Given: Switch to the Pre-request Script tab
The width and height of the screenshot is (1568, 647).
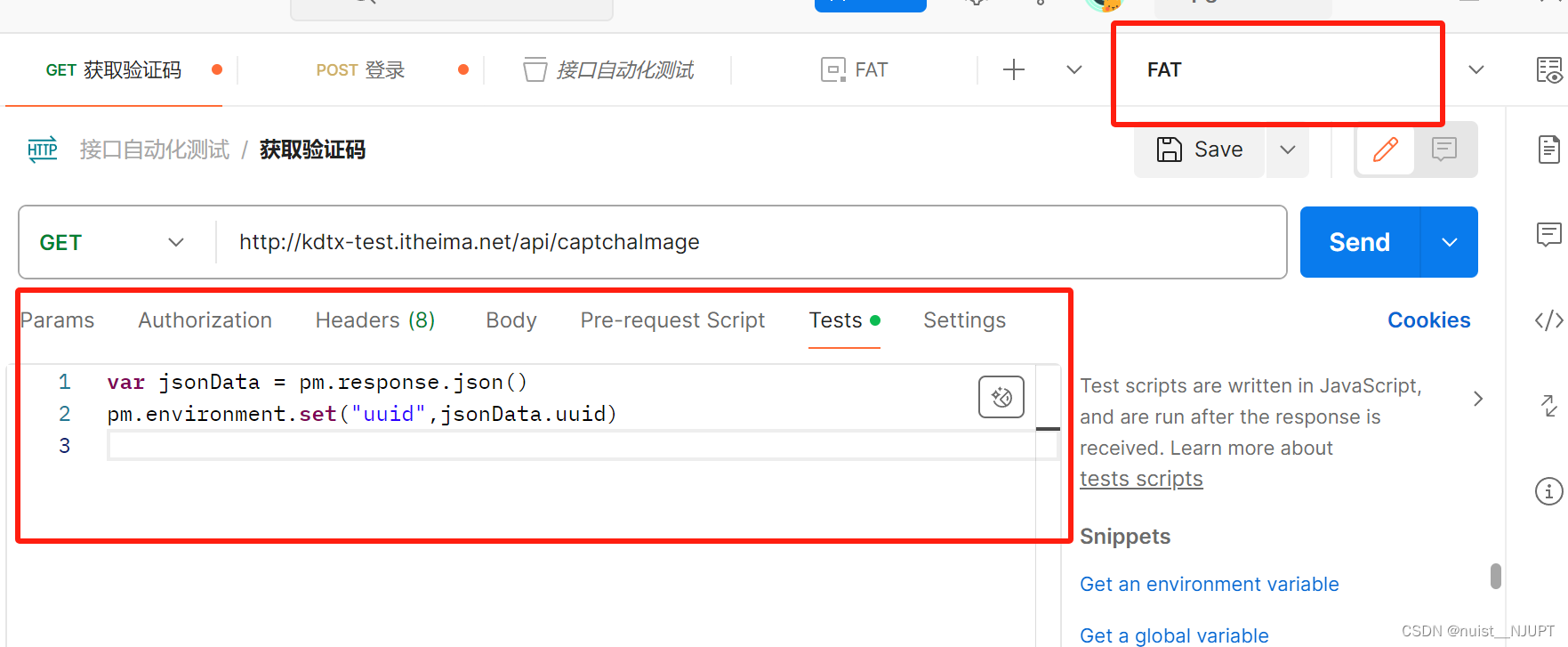Looking at the screenshot, I should (672, 320).
